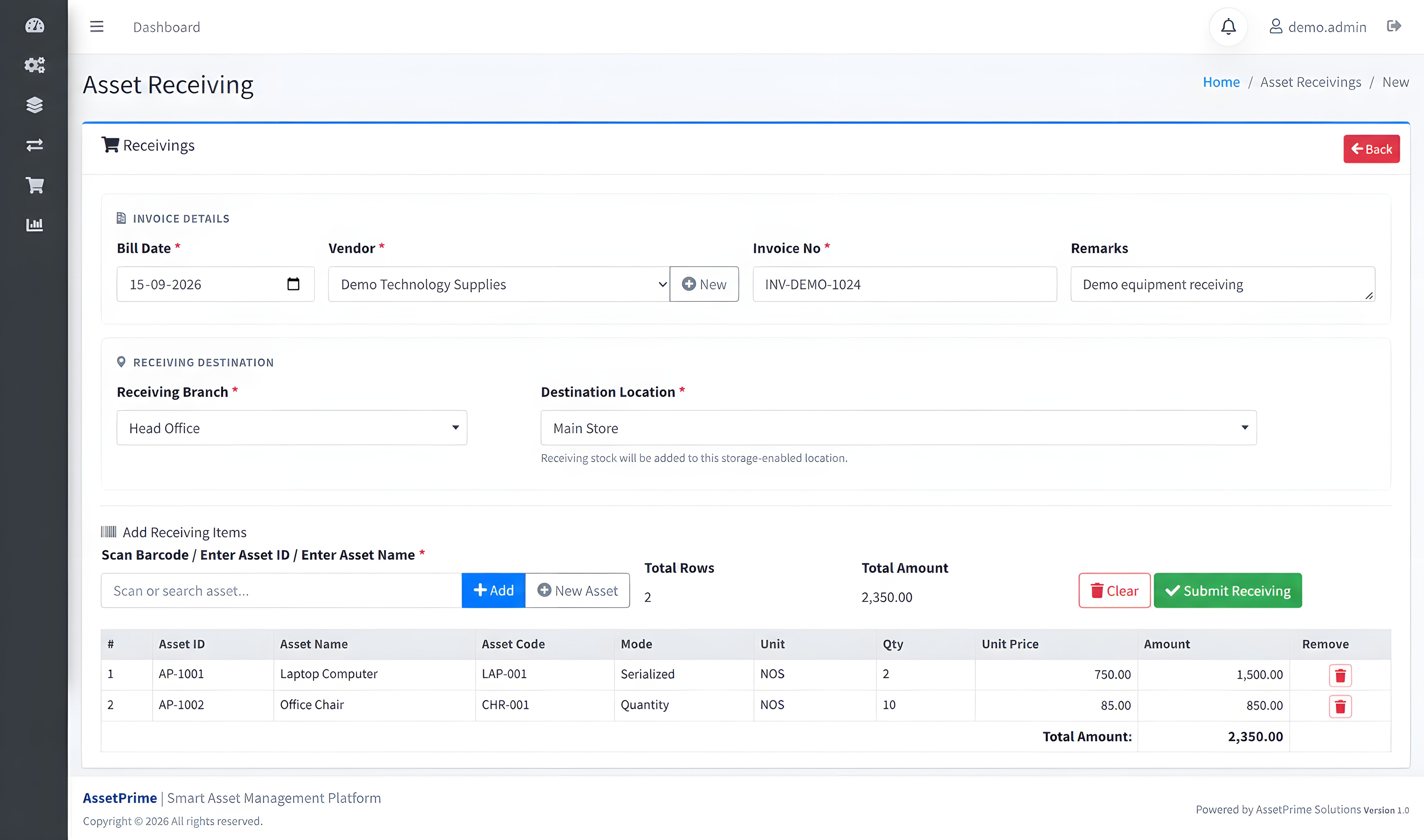Screen dimensions: 1424x840
Task: Open the settings gears sidebar icon
Action: pyautogui.click(x=34, y=65)
